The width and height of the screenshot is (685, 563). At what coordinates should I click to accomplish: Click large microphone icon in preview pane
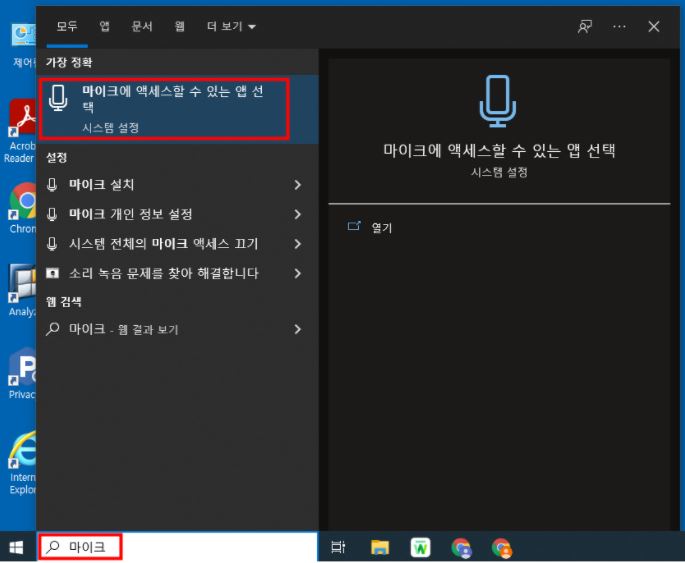498,101
